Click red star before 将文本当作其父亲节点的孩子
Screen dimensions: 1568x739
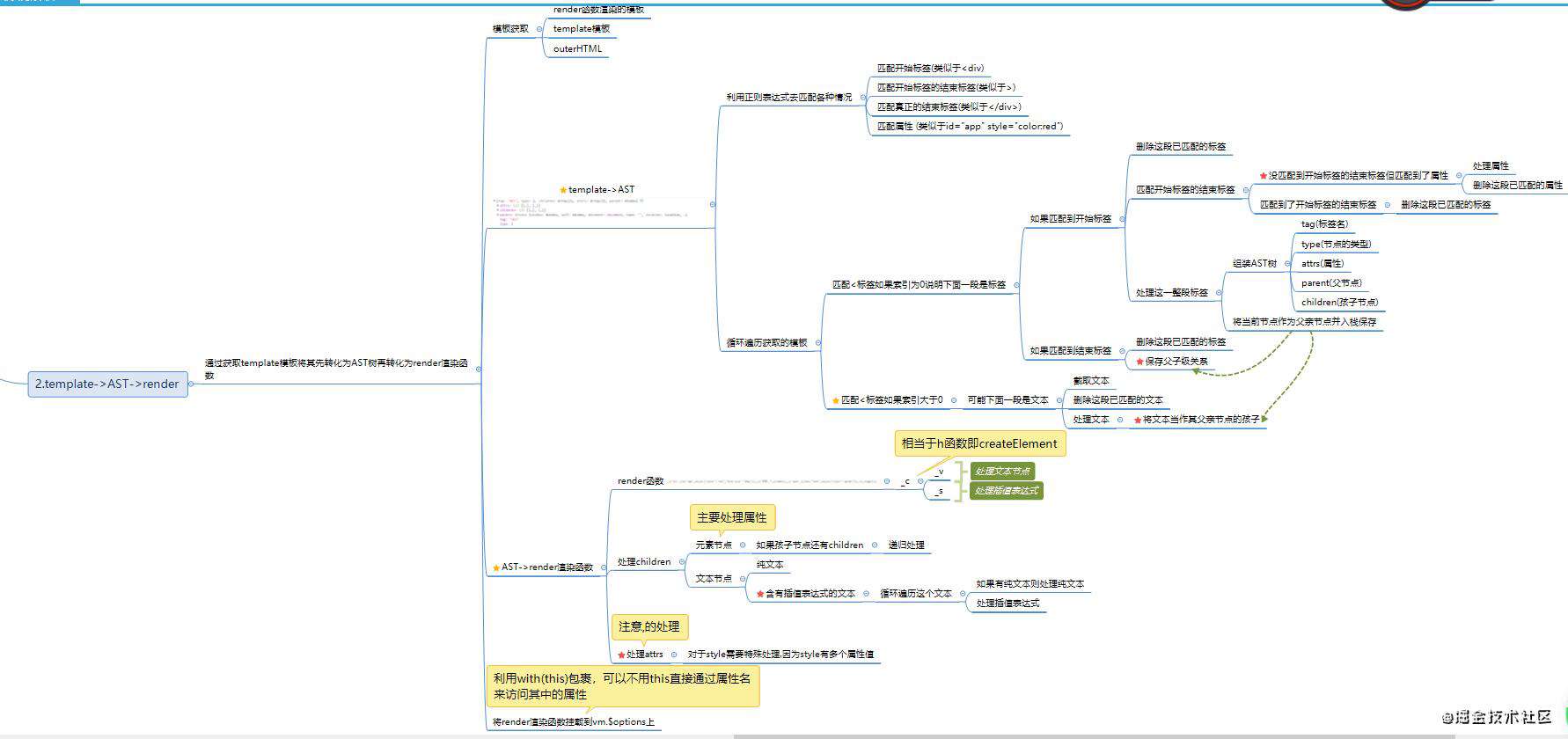[x=1138, y=421]
